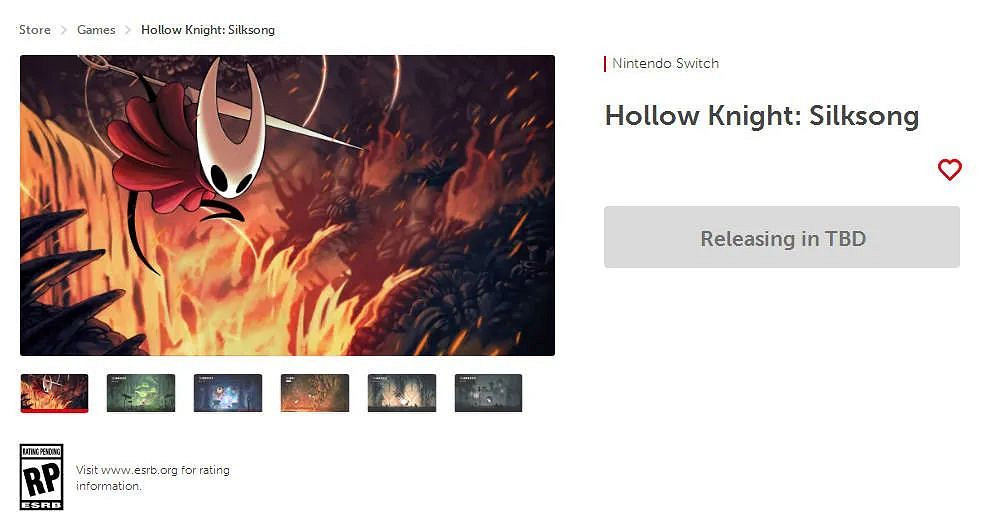The image size is (981, 528).
Task: Click the Hollow Knight: Silksong page title
Action: pos(761,116)
